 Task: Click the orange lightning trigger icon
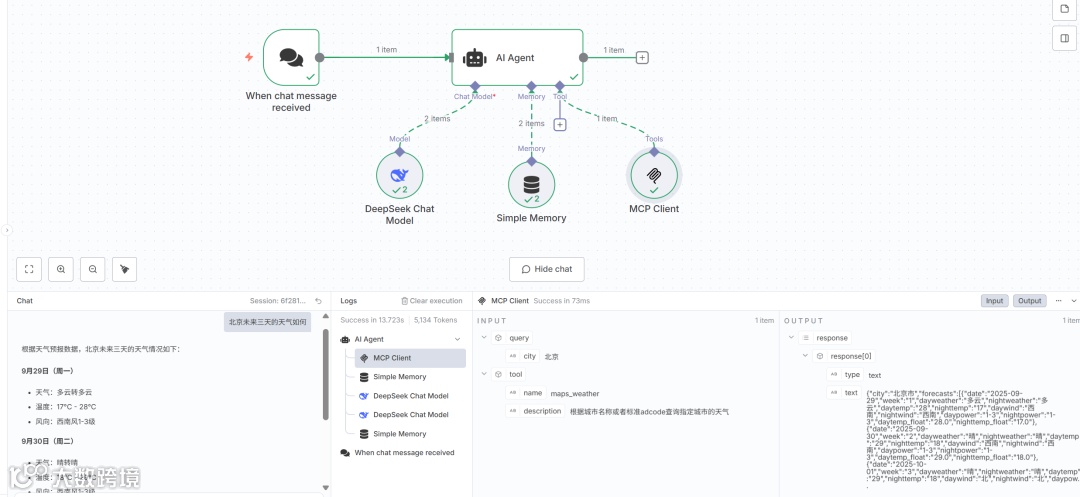tap(249, 57)
